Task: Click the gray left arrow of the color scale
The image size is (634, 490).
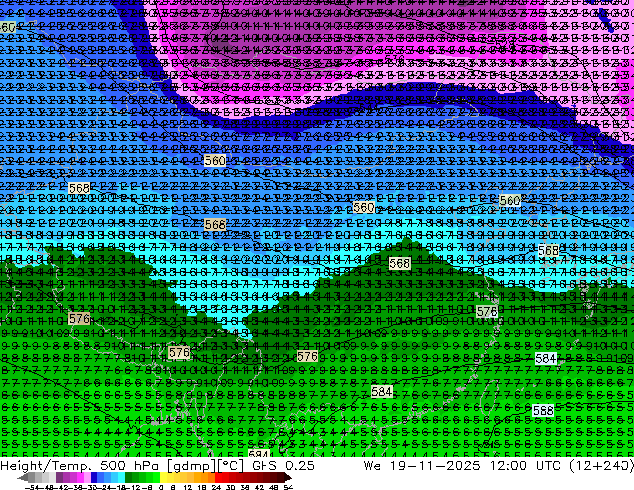Action: point(23,477)
